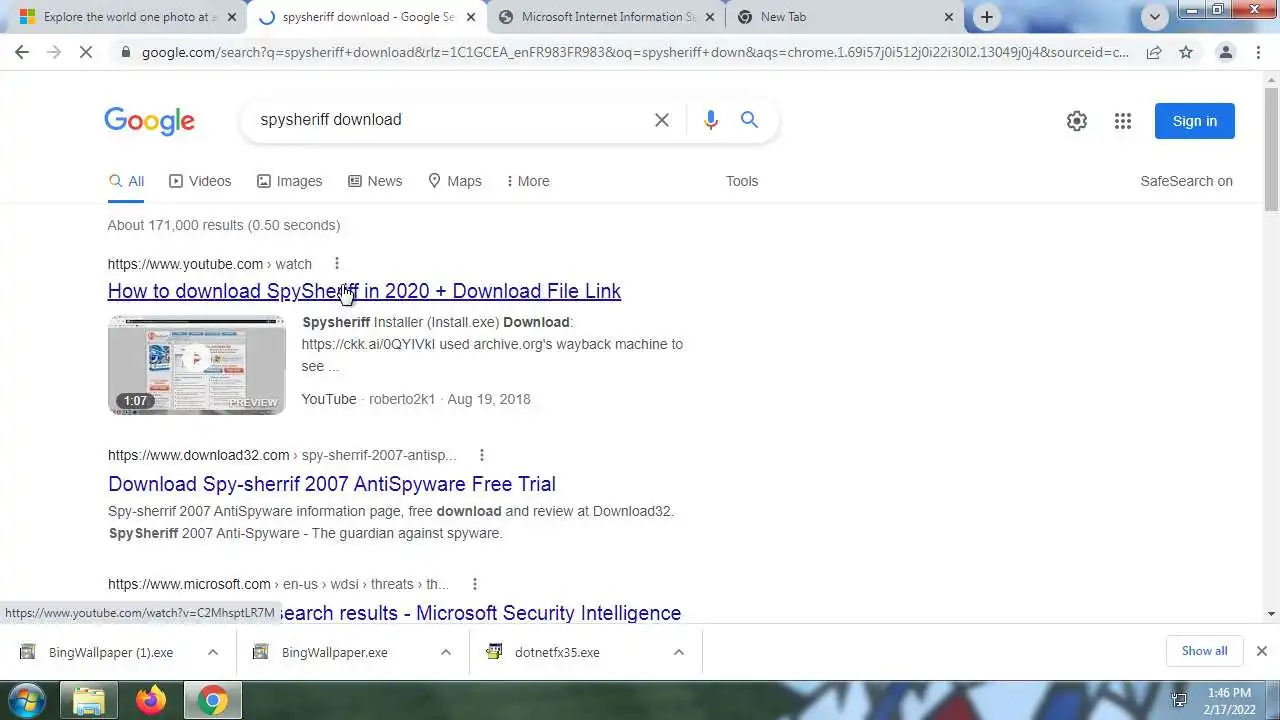Viewport: 1280px width, 720px height.
Task: Select the Videos results filter
Action: click(x=200, y=181)
